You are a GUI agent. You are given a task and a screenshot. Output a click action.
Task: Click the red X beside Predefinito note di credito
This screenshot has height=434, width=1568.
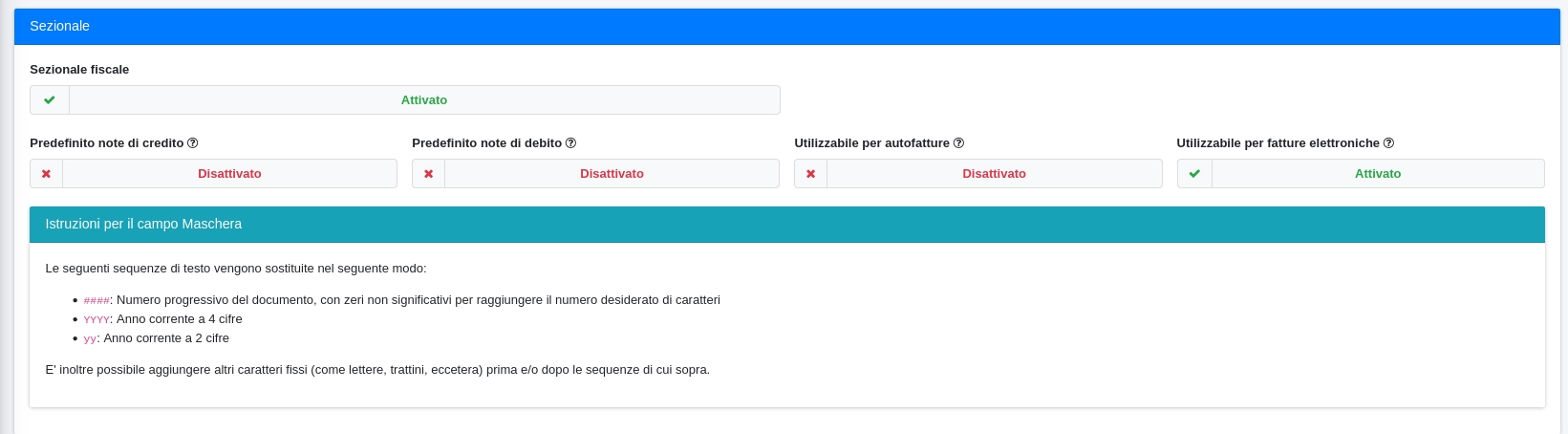(46, 174)
